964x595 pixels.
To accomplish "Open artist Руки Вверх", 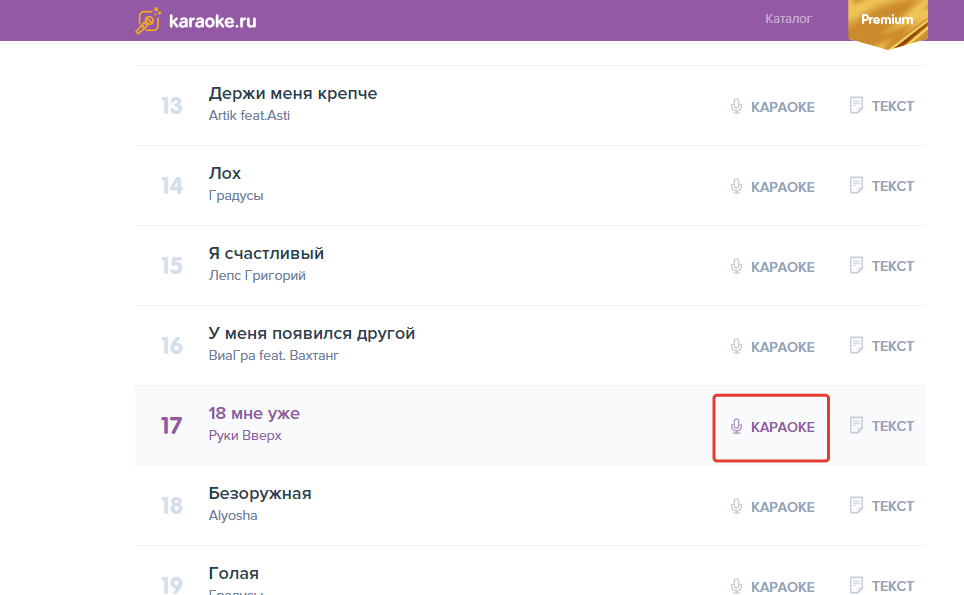I will [x=245, y=436].
